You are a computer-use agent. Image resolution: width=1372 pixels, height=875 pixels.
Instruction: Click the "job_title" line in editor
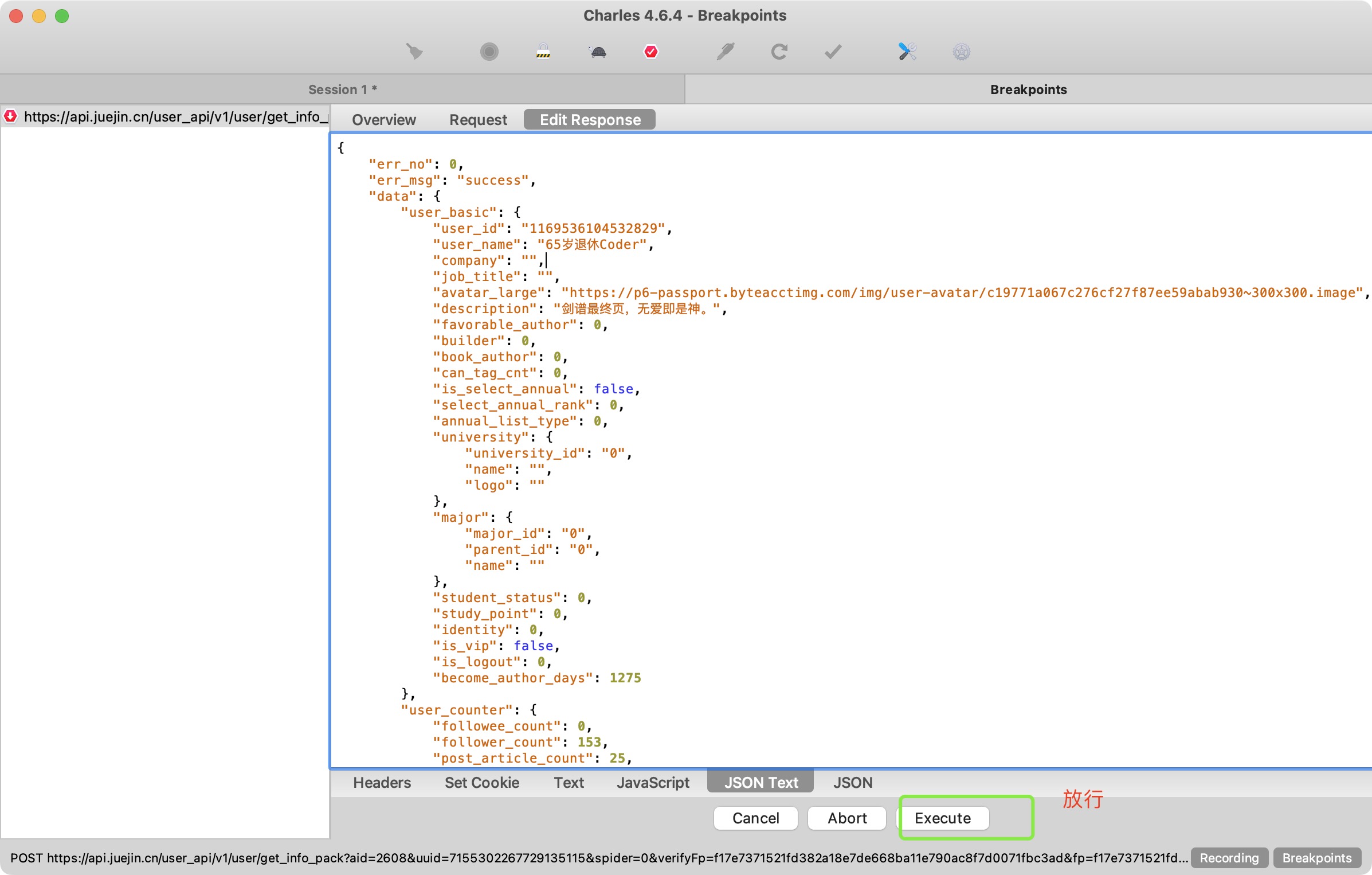[x=496, y=276]
